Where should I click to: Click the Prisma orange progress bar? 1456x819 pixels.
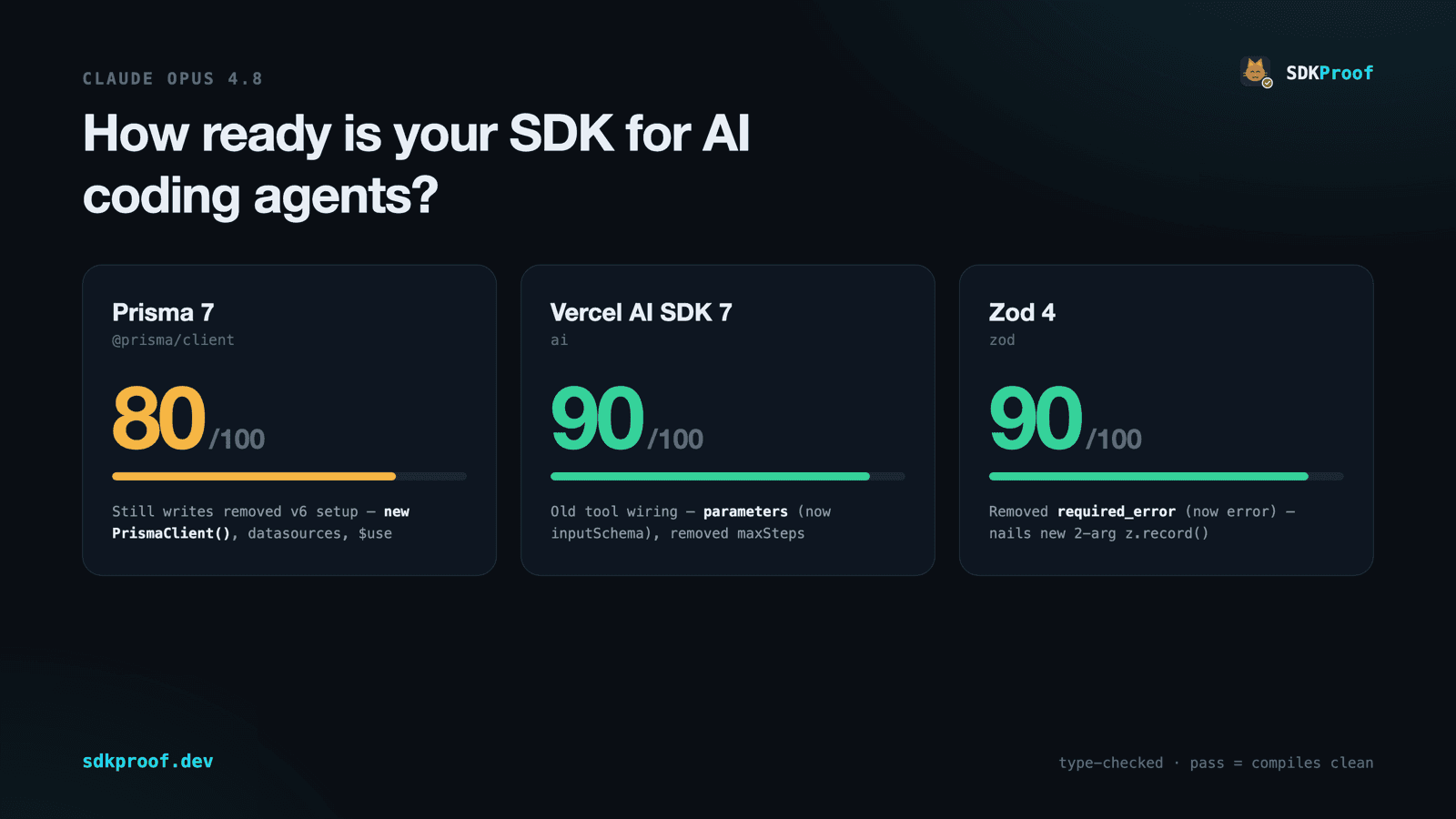289,476
